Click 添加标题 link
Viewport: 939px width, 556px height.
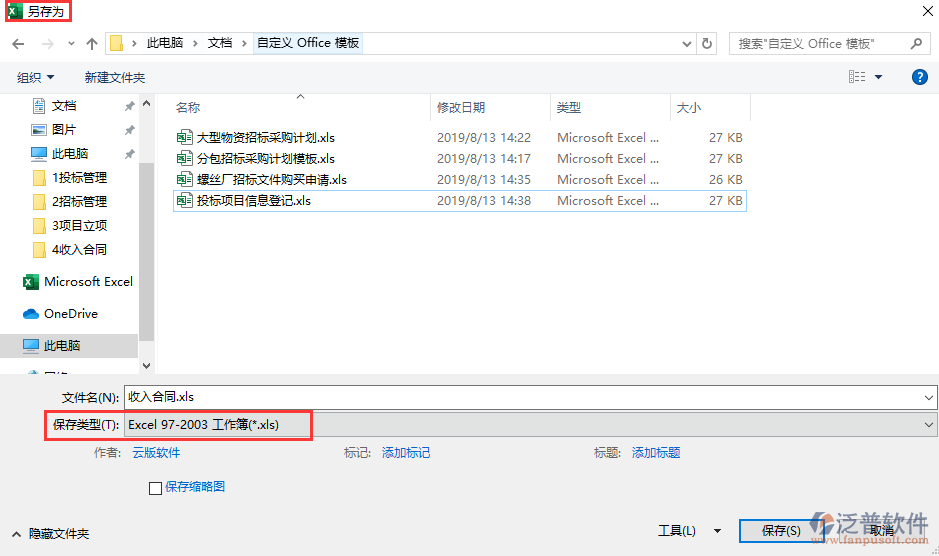pos(656,453)
